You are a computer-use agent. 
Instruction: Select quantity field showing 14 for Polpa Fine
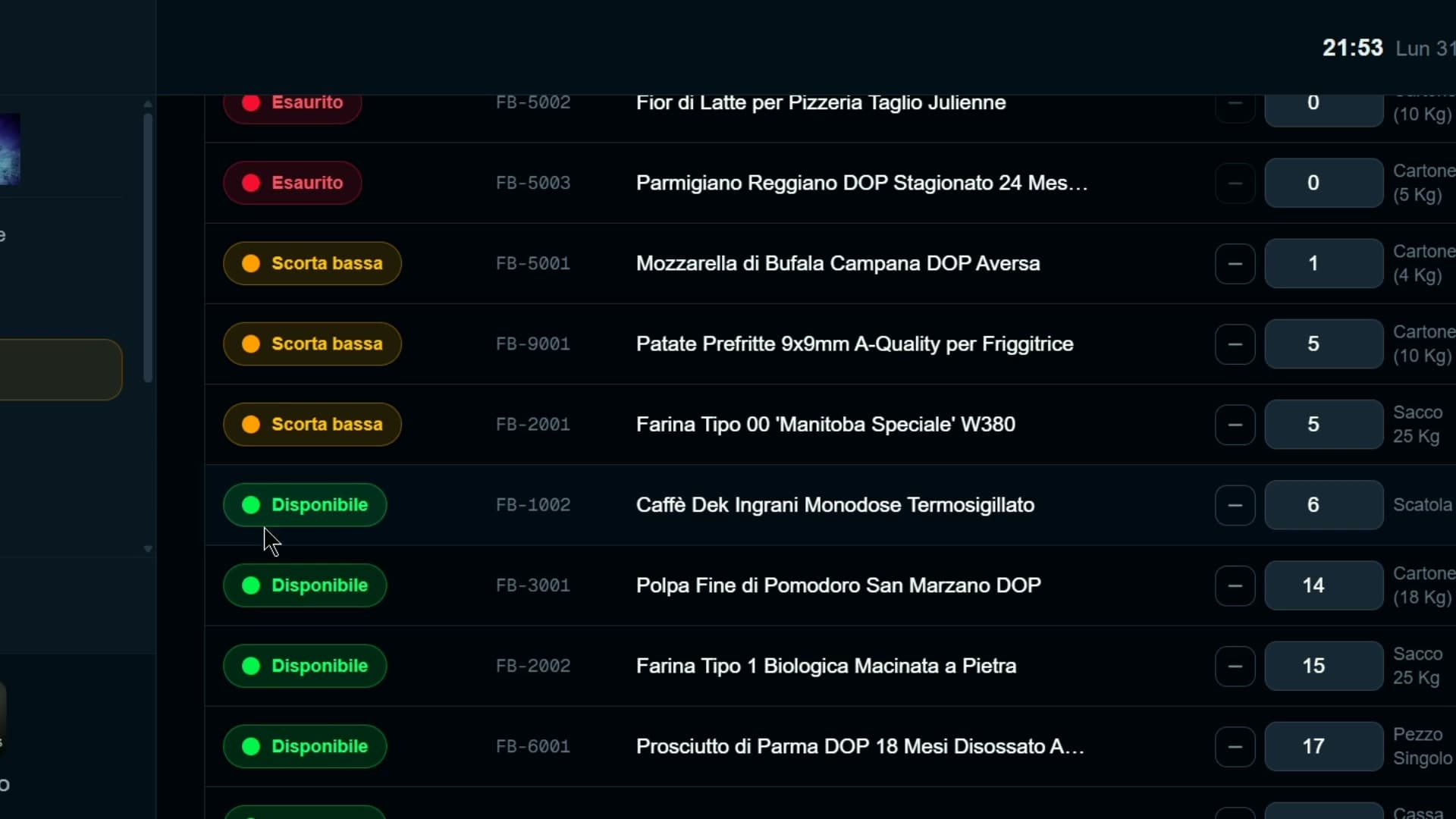pyautogui.click(x=1324, y=585)
